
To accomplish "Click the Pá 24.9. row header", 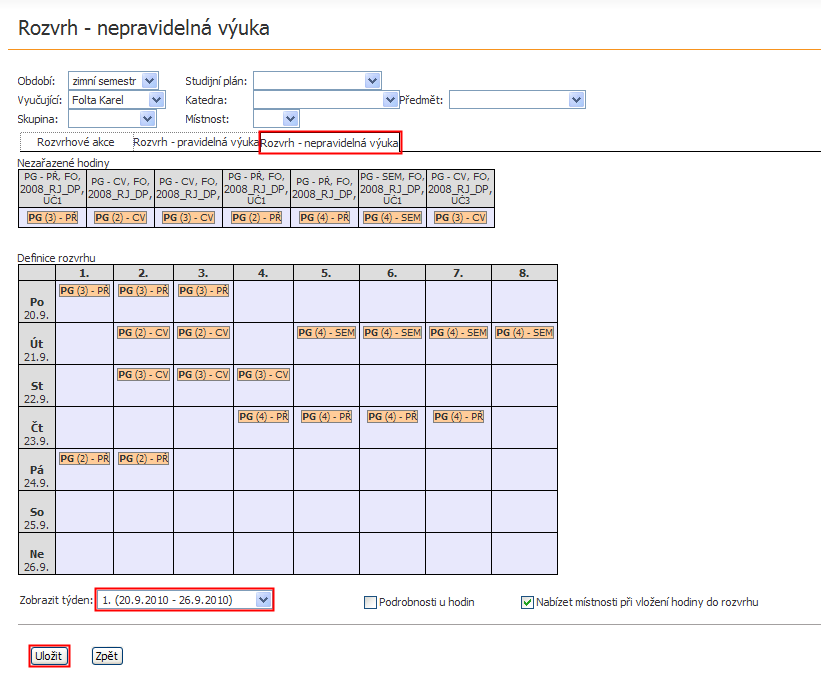I will click(x=37, y=469).
